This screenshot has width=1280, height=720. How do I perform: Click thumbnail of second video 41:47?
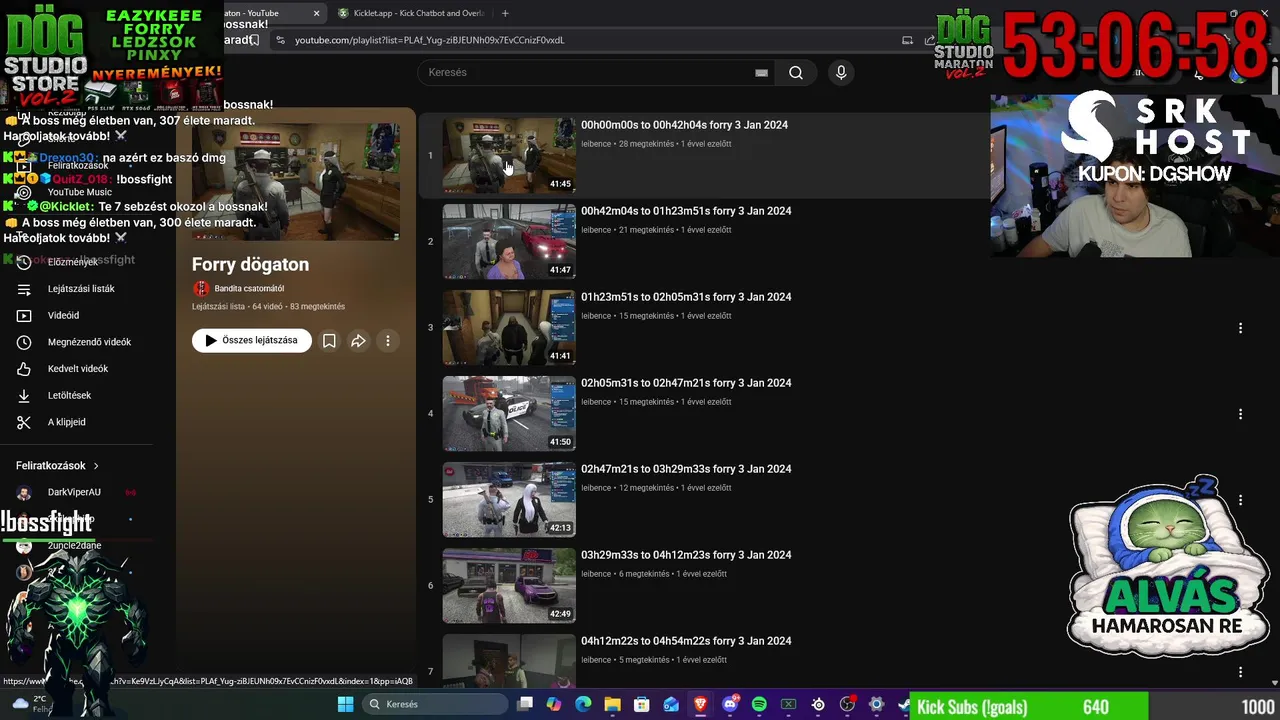click(509, 241)
